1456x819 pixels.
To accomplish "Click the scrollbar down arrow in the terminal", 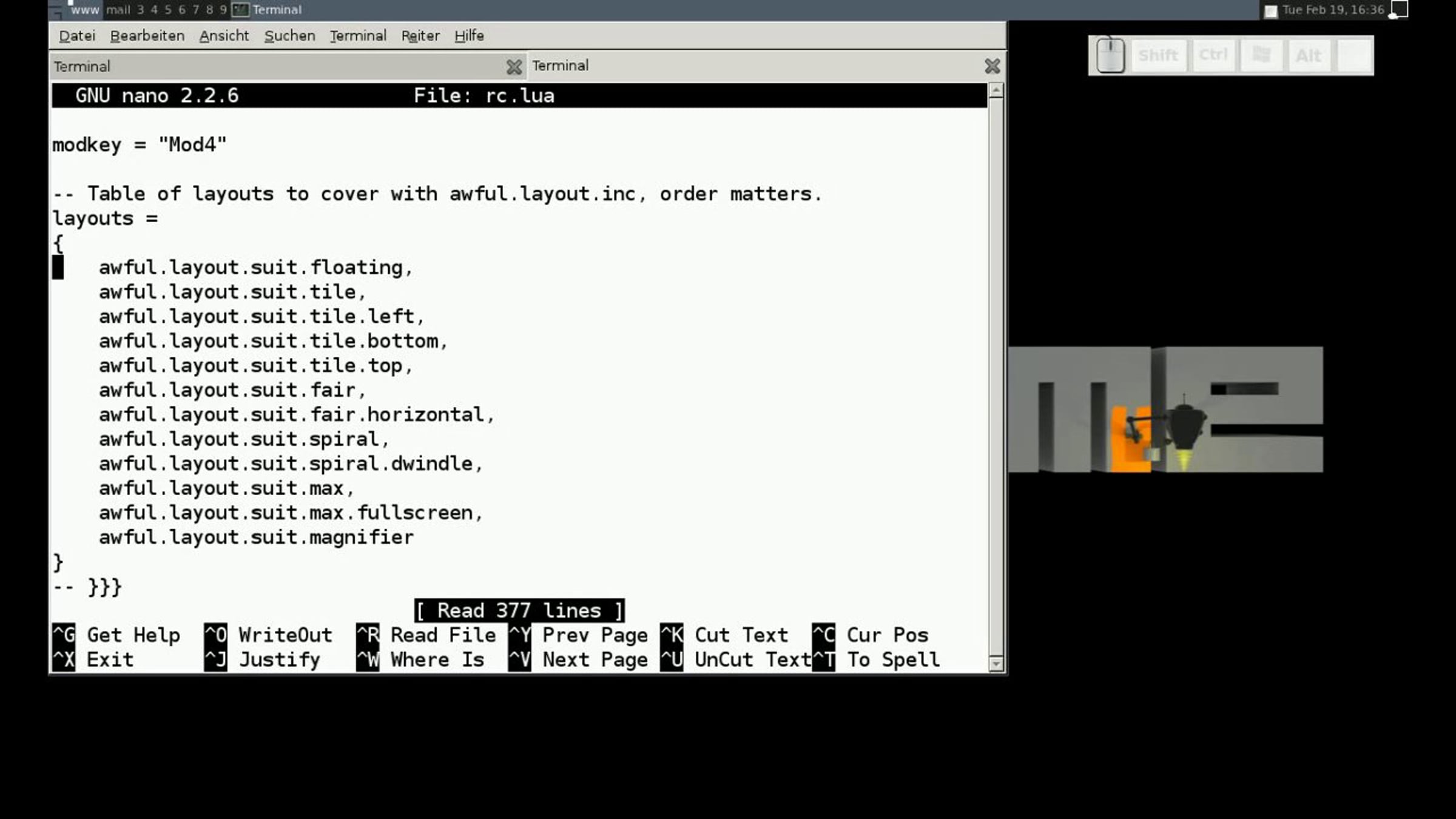I will (996, 663).
